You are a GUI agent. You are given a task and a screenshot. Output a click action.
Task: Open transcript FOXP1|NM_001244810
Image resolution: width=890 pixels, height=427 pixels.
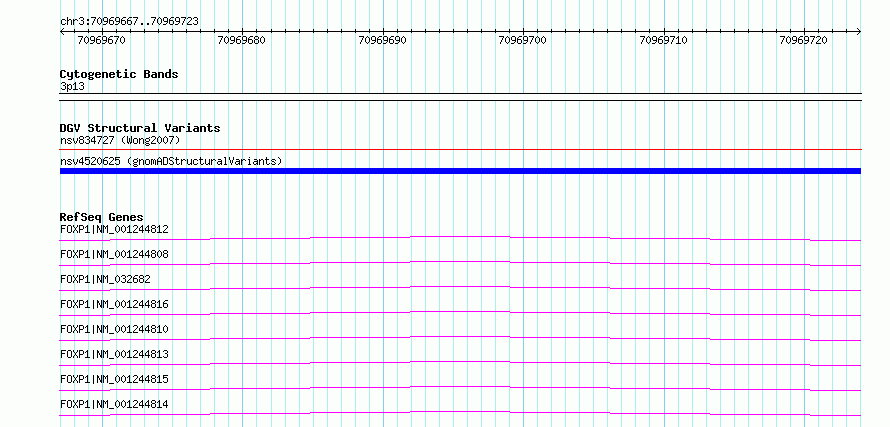[x=114, y=329]
